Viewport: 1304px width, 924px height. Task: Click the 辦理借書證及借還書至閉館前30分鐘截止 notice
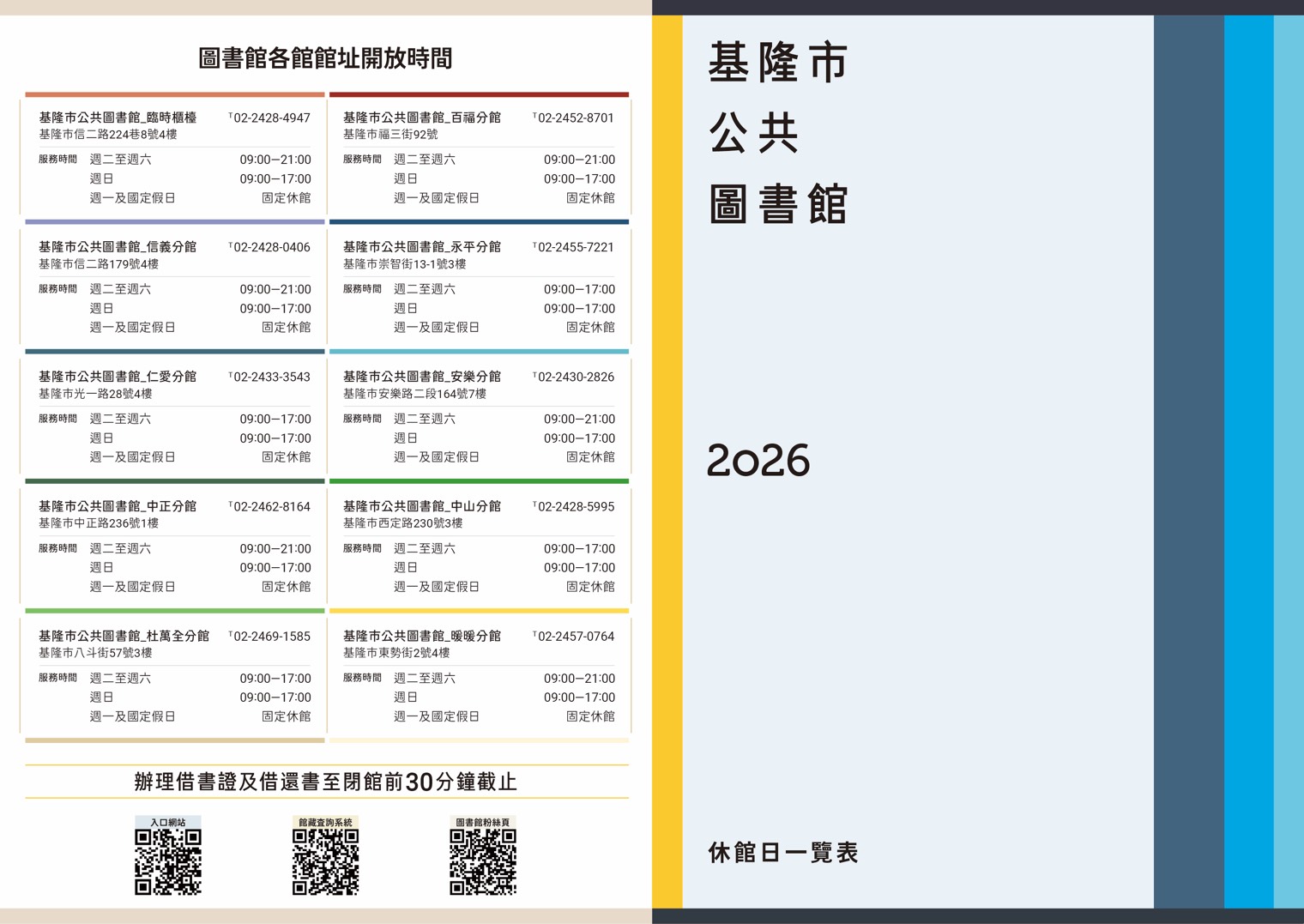326,782
